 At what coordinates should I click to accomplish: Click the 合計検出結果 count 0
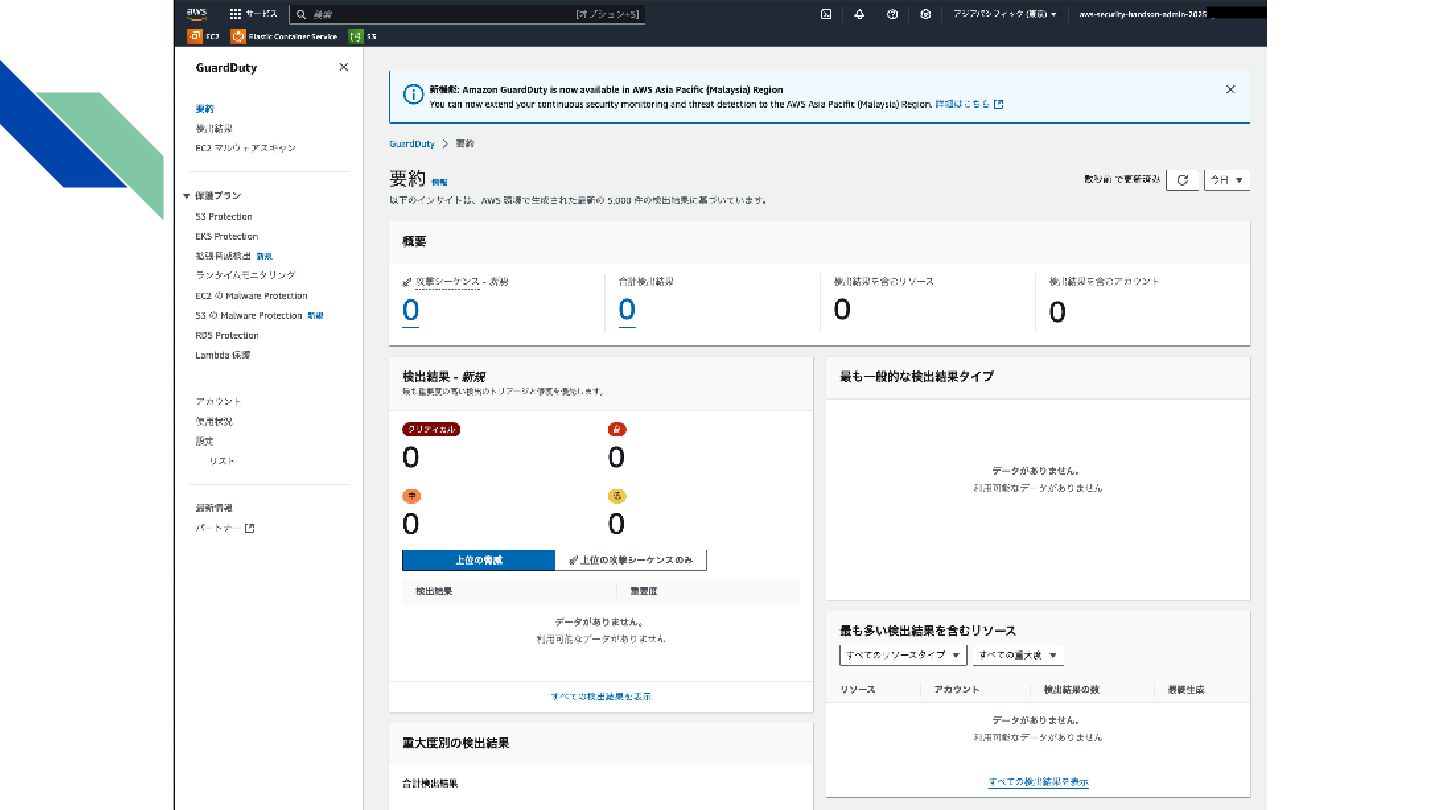626,311
